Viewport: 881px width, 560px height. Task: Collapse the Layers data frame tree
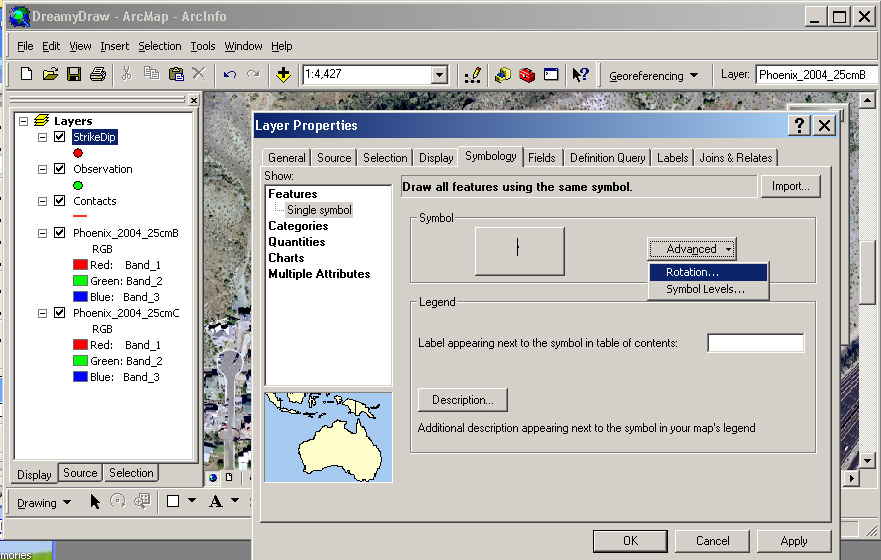point(24,121)
